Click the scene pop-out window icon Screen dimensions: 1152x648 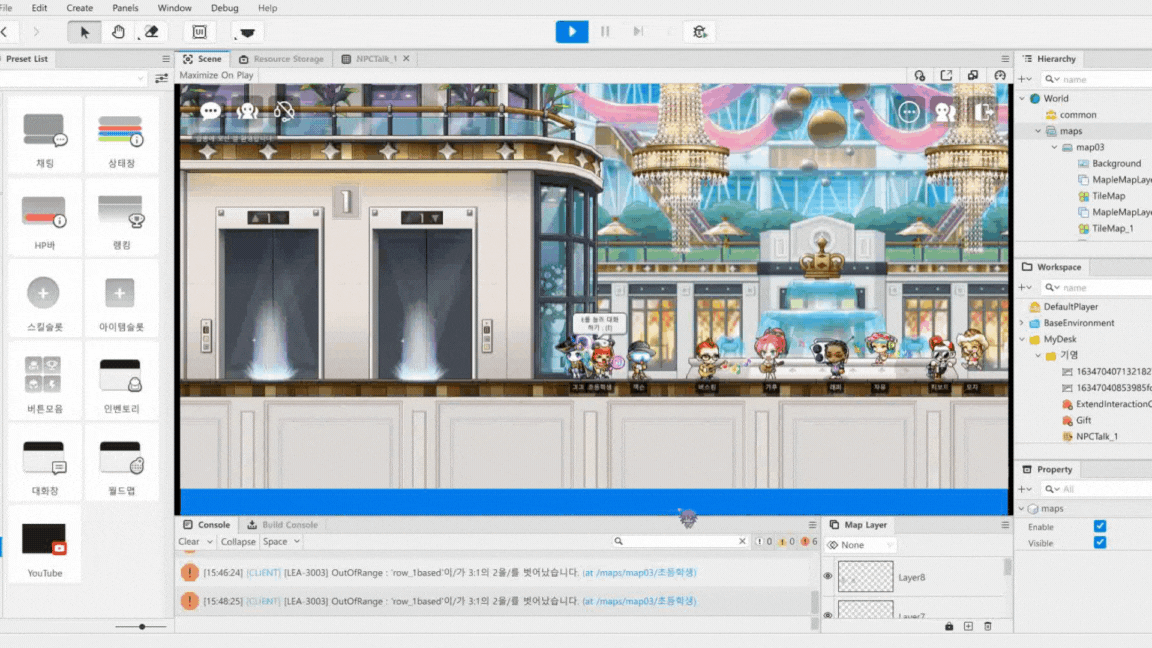(x=946, y=76)
